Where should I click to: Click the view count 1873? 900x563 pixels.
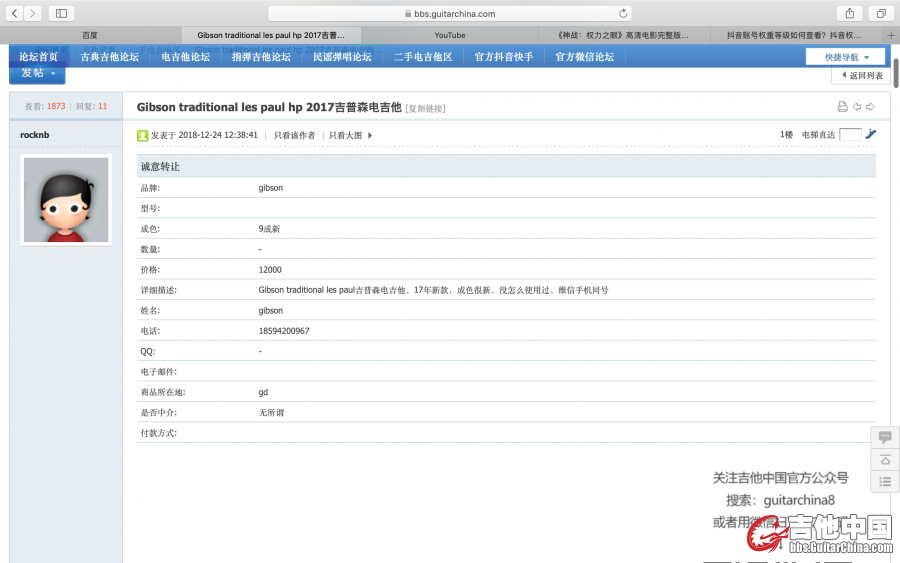[x=56, y=106]
